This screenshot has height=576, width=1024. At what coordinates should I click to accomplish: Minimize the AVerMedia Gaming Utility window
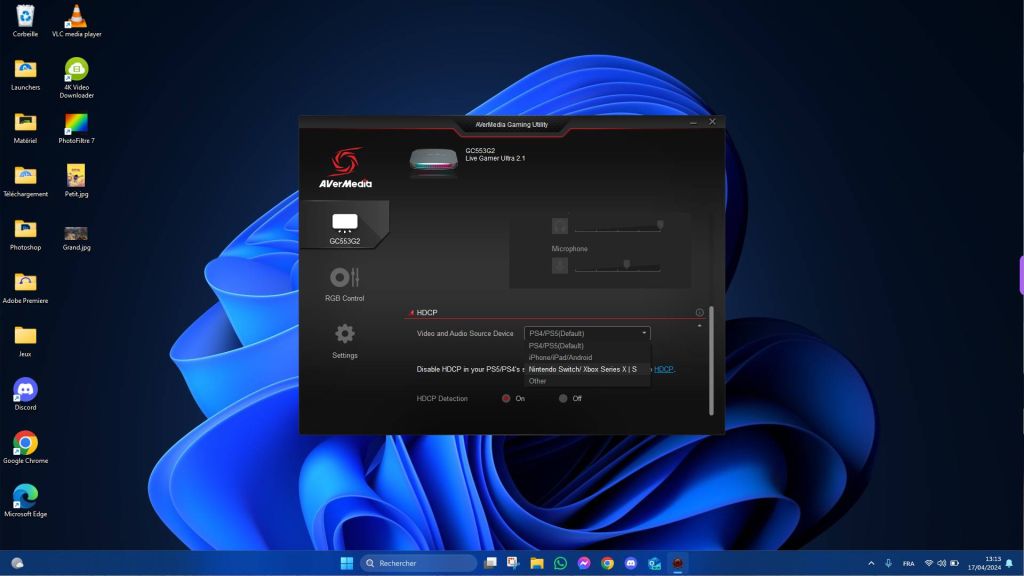click(694, 122)
